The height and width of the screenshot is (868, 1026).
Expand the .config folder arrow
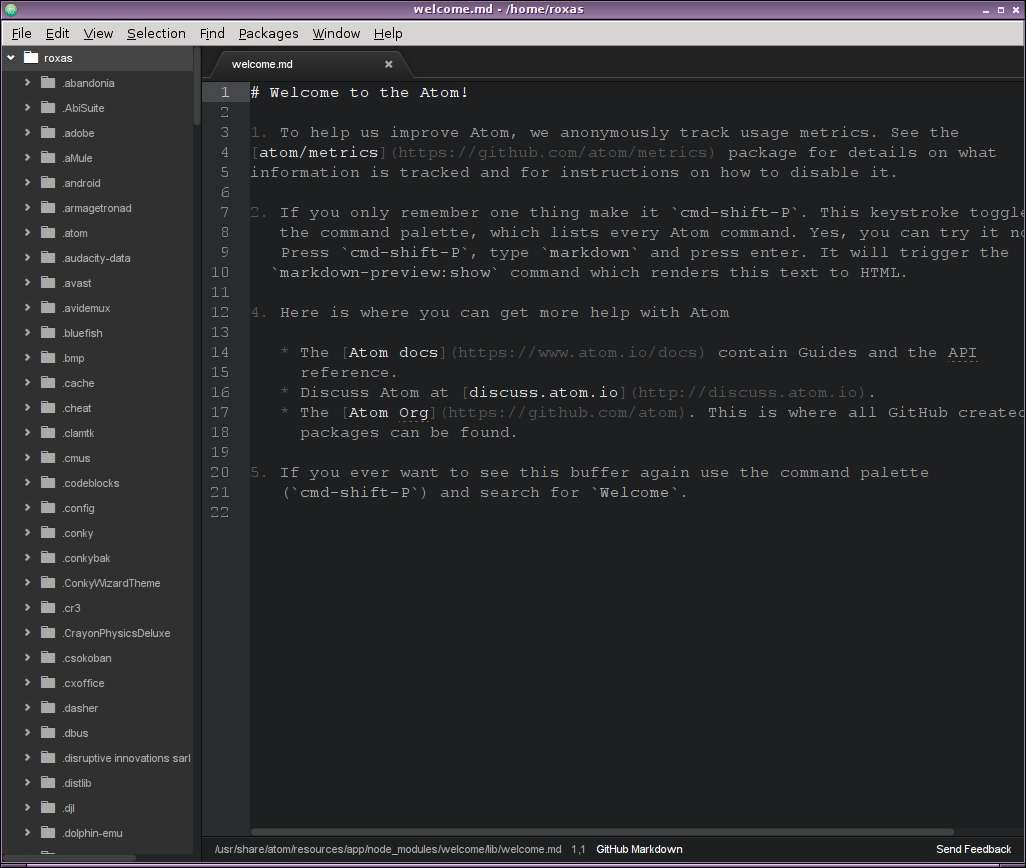coord(27,508)
